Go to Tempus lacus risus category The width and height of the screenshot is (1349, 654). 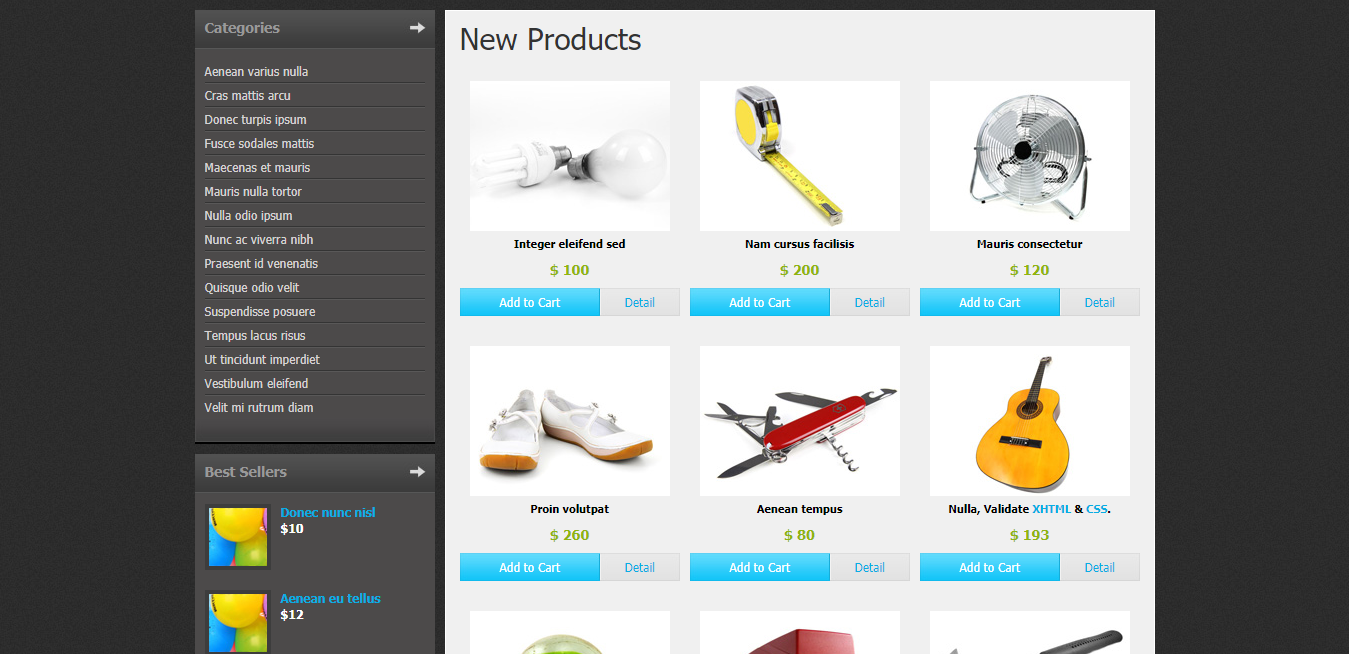(255, 336)
